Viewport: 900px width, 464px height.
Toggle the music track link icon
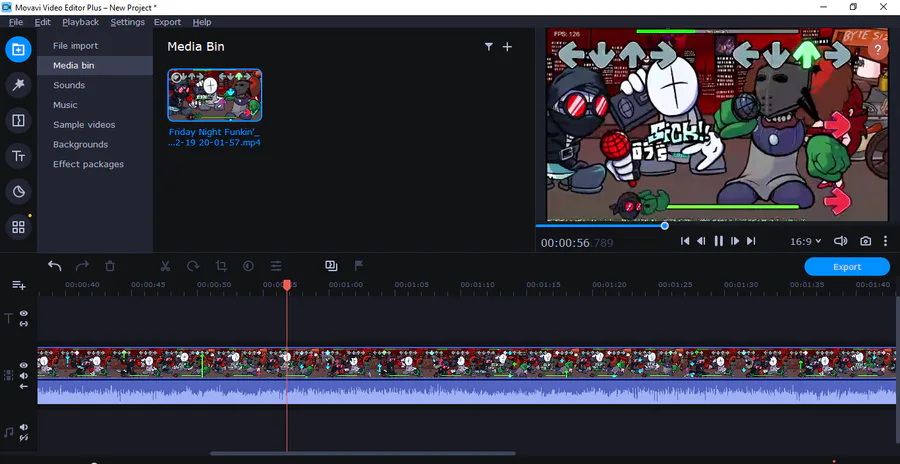[24, 438]
